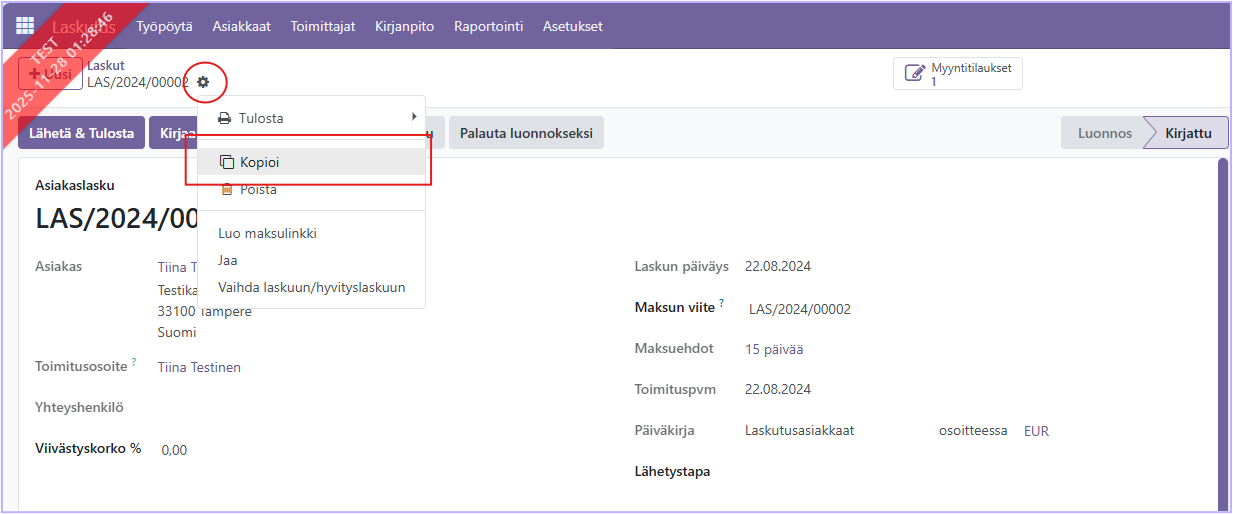Screen dimensions: 1233x514
Task: Click the gear actions icon beside invoice number
Action: coord(204,82)
